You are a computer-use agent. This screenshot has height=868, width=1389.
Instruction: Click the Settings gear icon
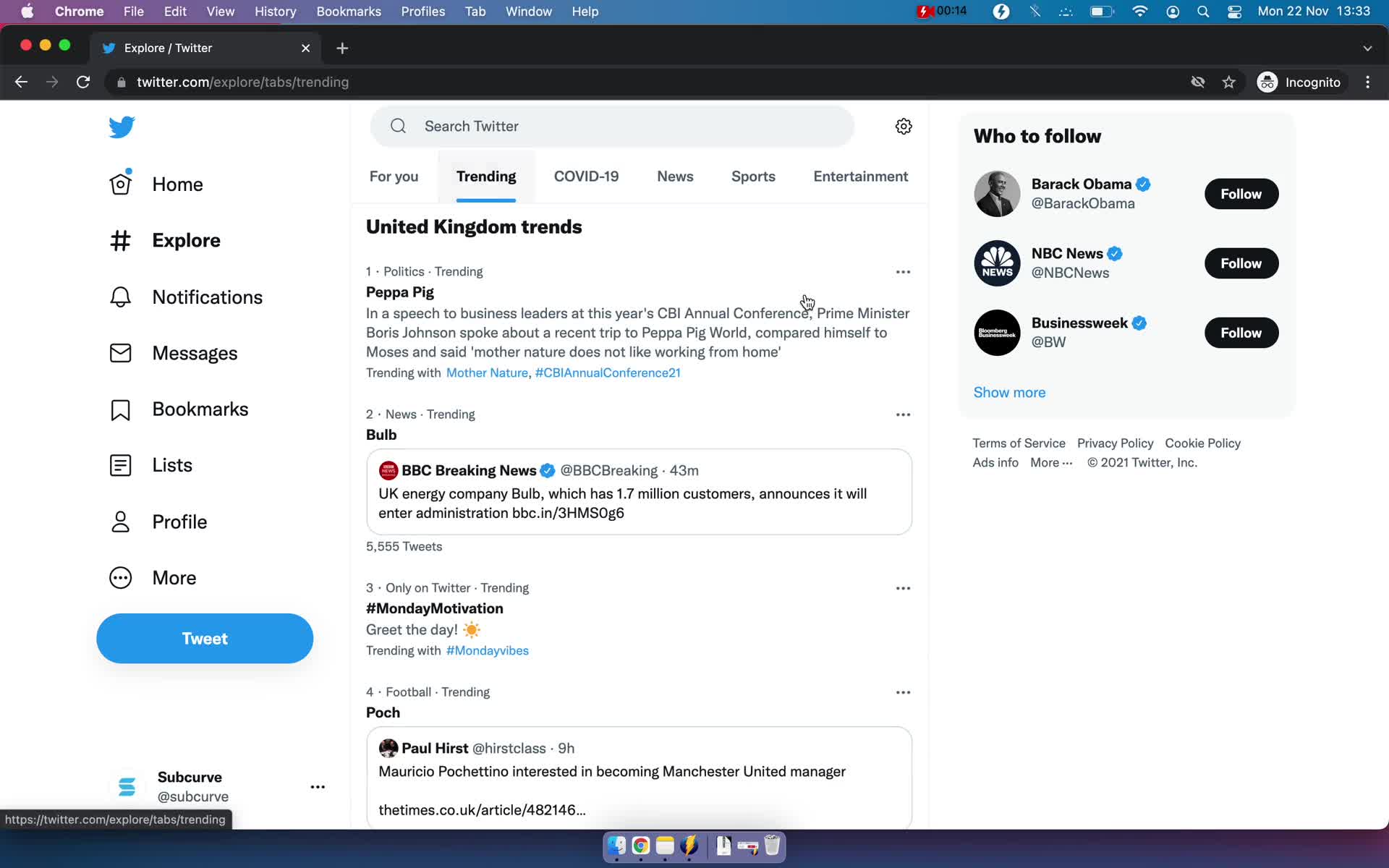[903, 125]
